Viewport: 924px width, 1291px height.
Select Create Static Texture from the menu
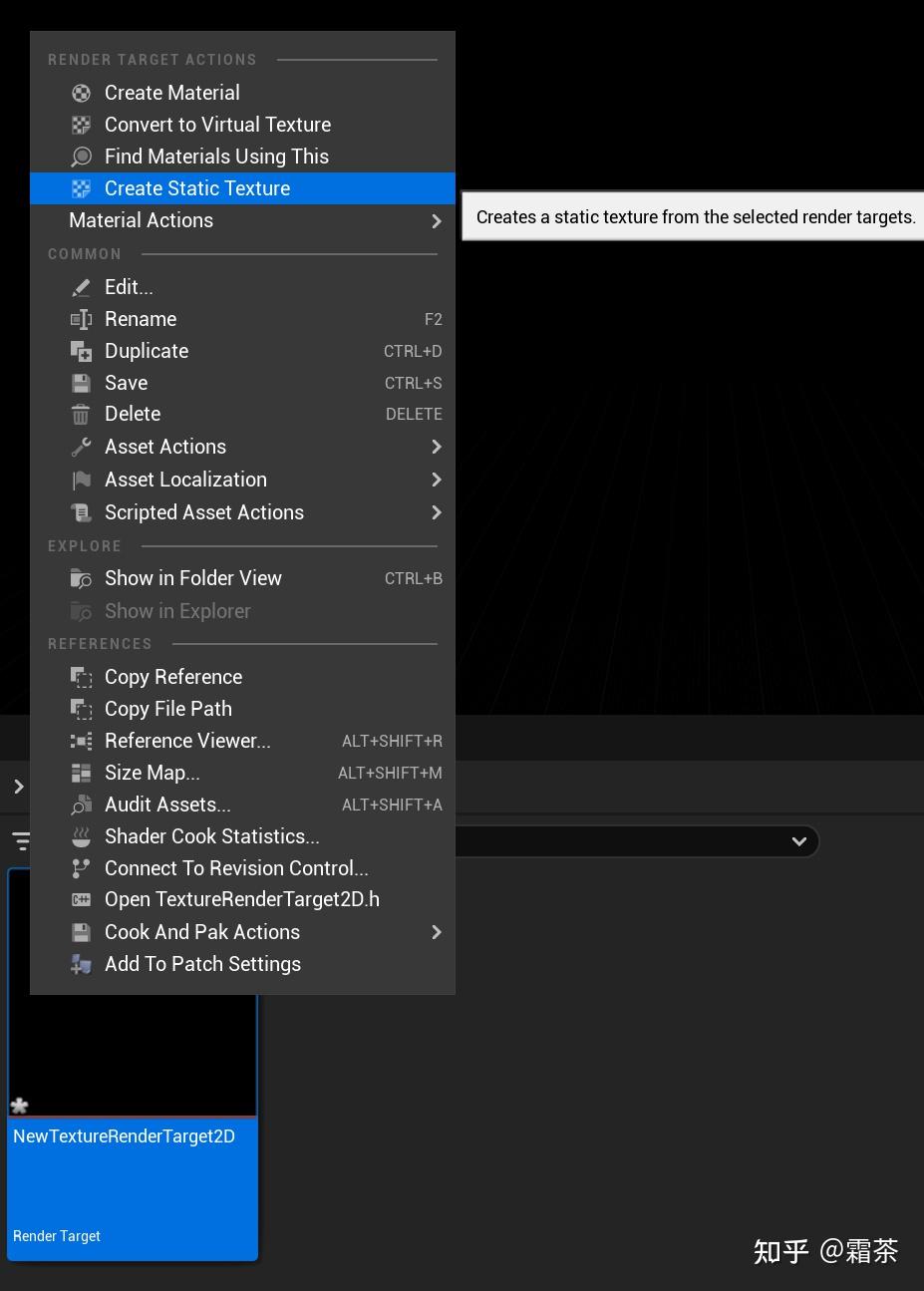pyautogui.click(x=197, y=187)
